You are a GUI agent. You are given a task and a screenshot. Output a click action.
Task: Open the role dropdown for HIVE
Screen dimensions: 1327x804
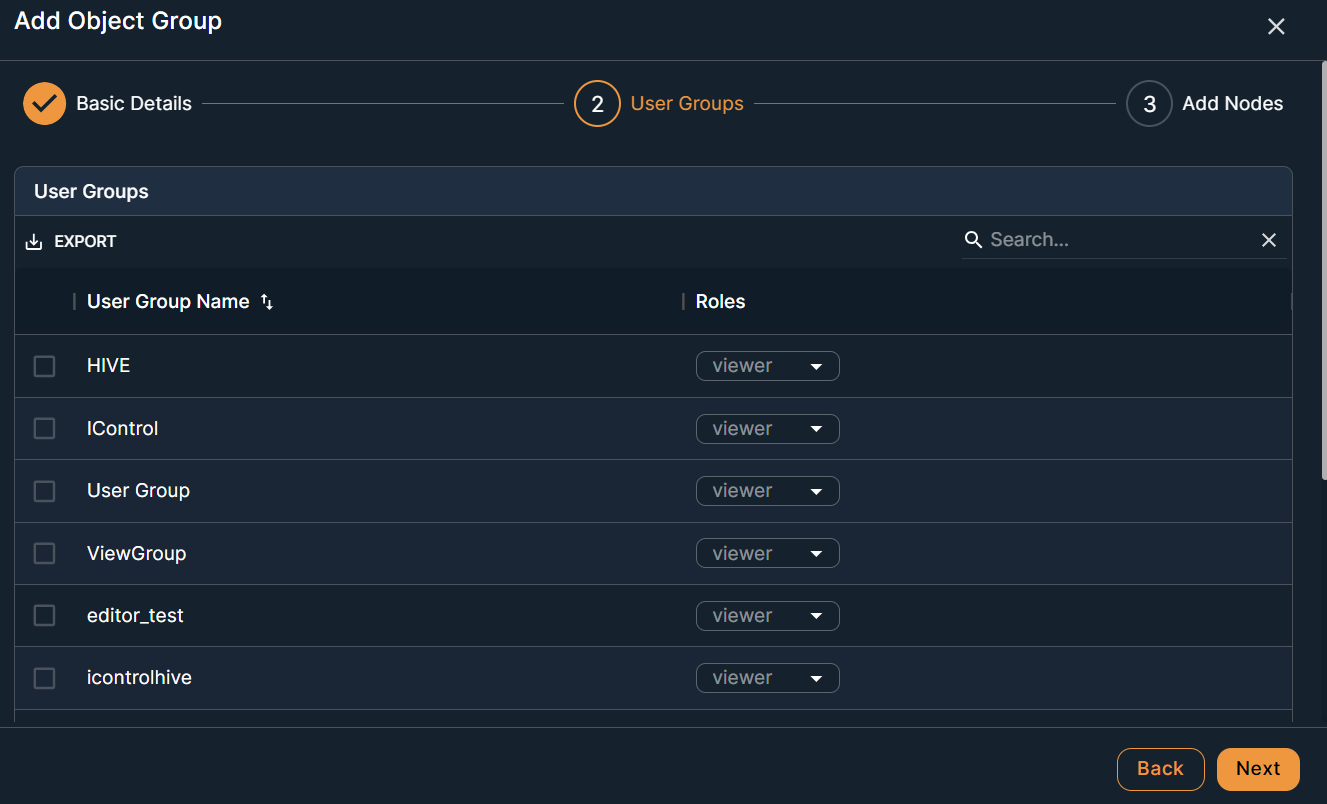tap(767, 366)
